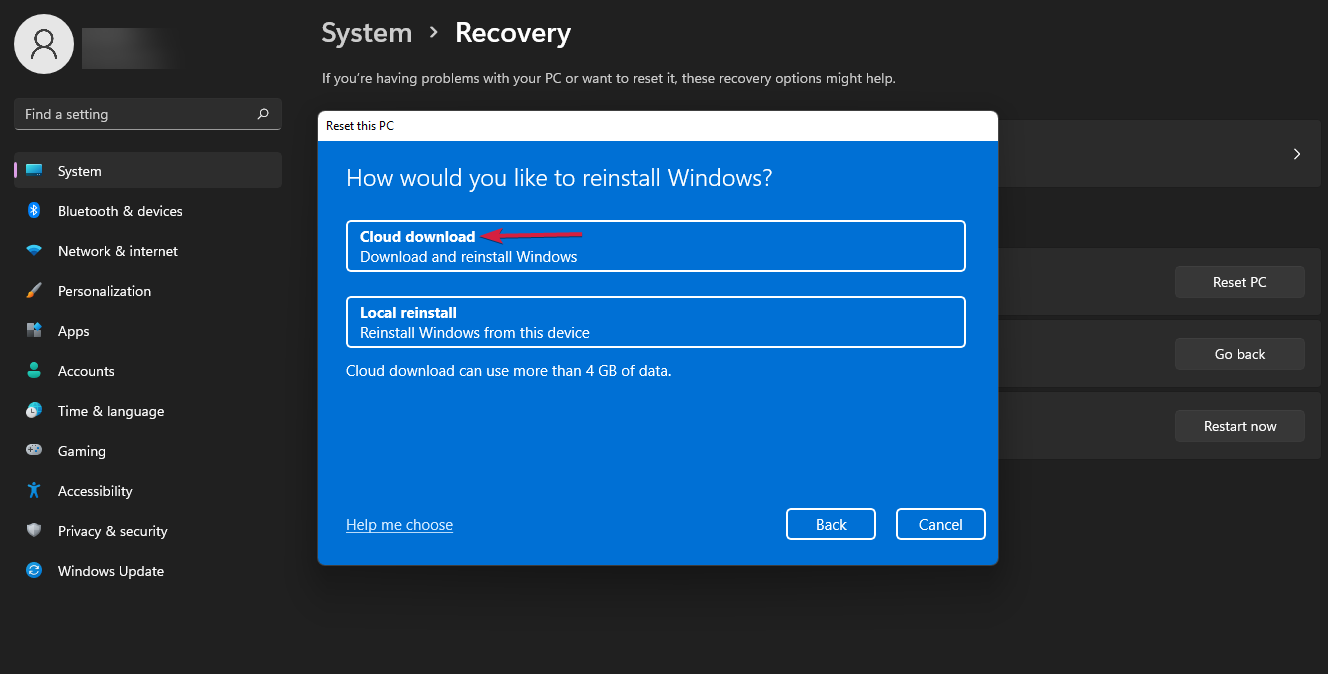Click the Personalization brush icon
Viewport: 1328px width, 674px height.
pyautogui.click(x=35, y=291)
